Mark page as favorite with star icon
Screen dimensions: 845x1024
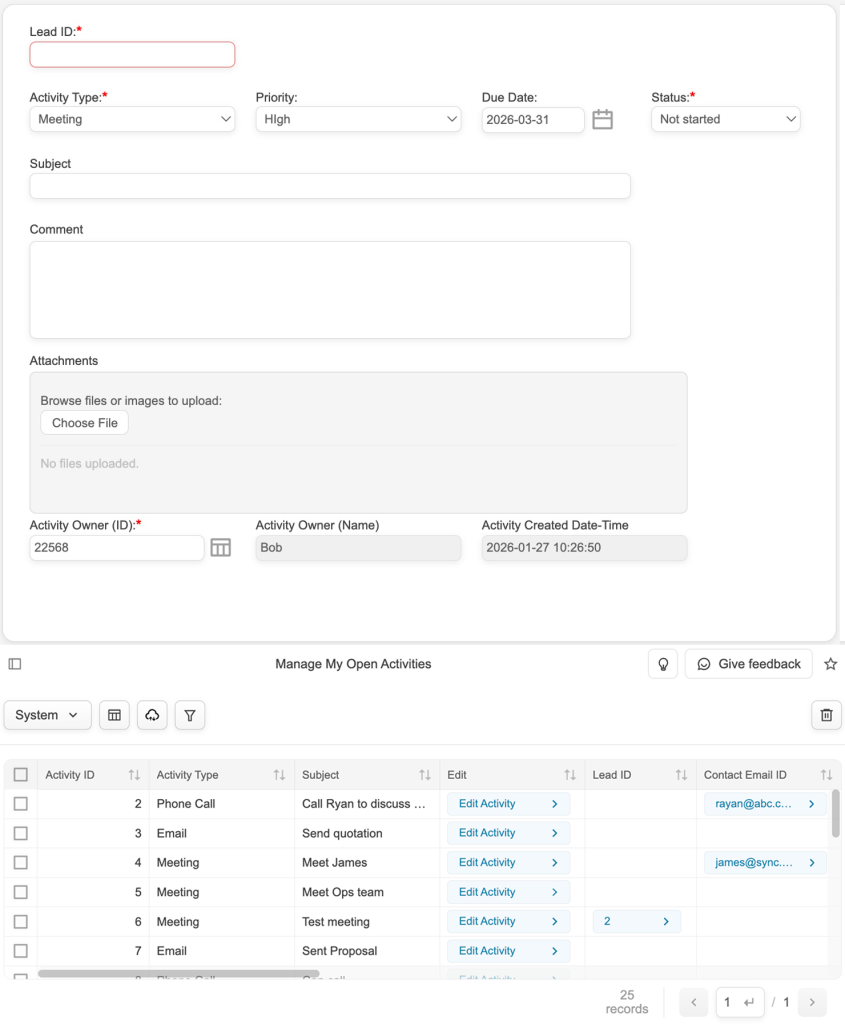(x=830, y=664)
